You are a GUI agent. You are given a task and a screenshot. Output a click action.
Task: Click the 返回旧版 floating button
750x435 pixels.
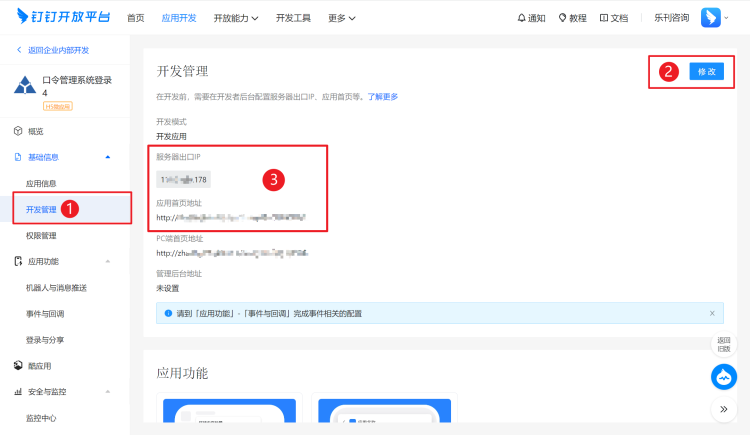point(724,344)
